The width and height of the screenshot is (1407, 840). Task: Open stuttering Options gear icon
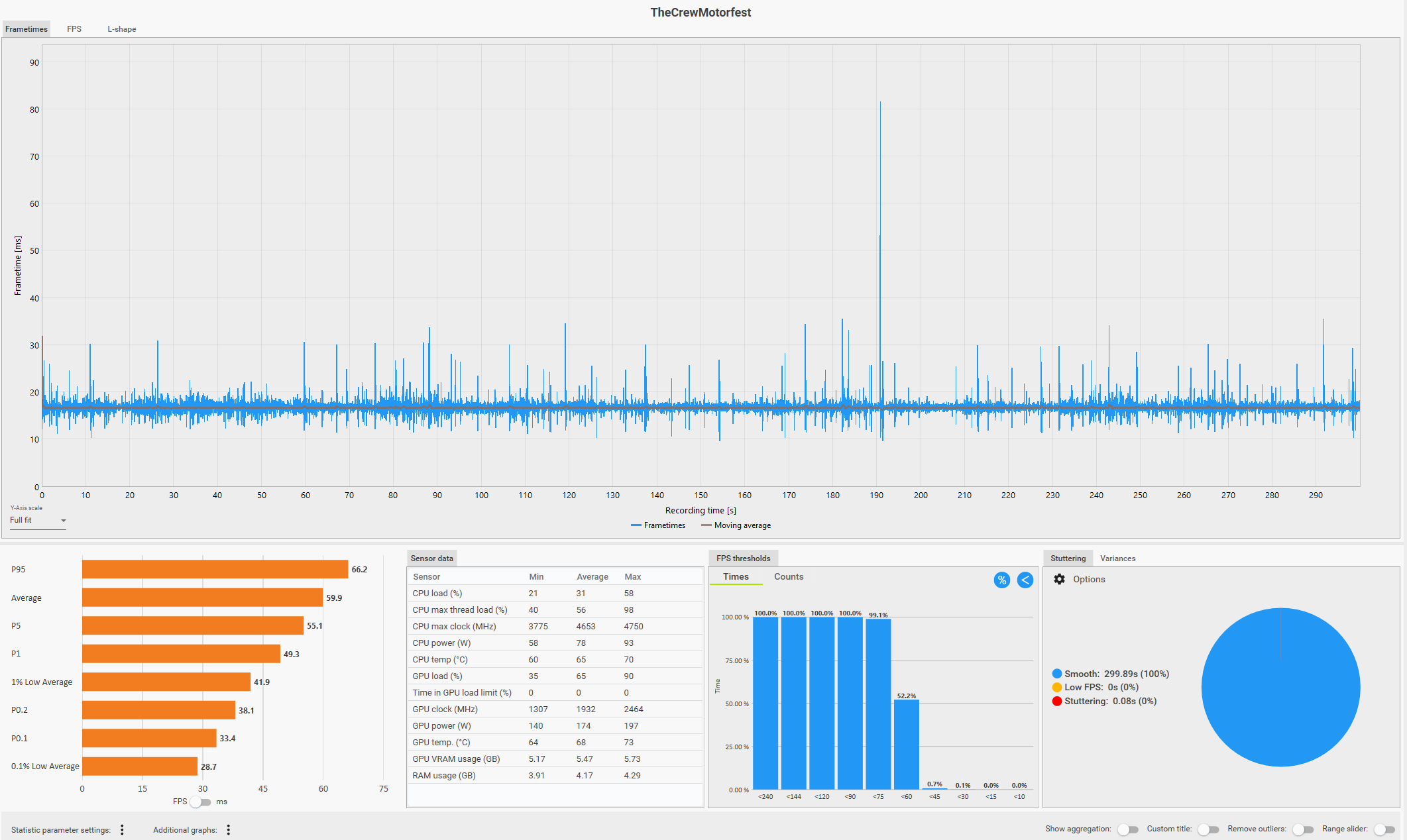click(x=1059, y=579)
